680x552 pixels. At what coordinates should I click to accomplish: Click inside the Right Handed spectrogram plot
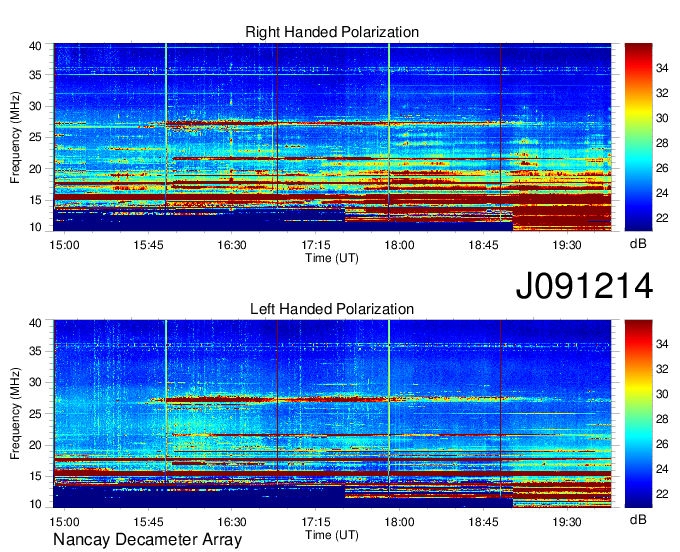[332, 137]
